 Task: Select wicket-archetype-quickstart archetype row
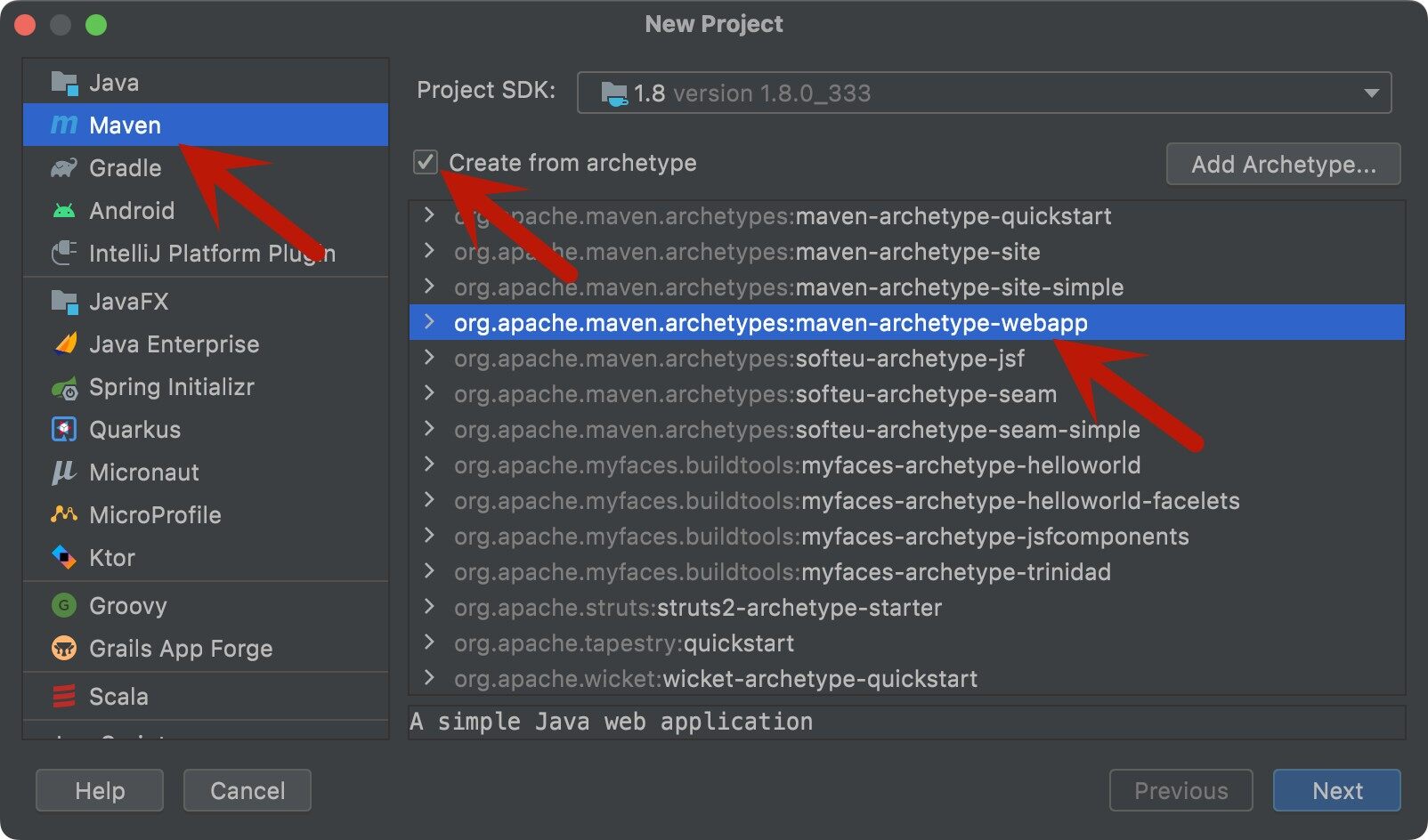819,679
